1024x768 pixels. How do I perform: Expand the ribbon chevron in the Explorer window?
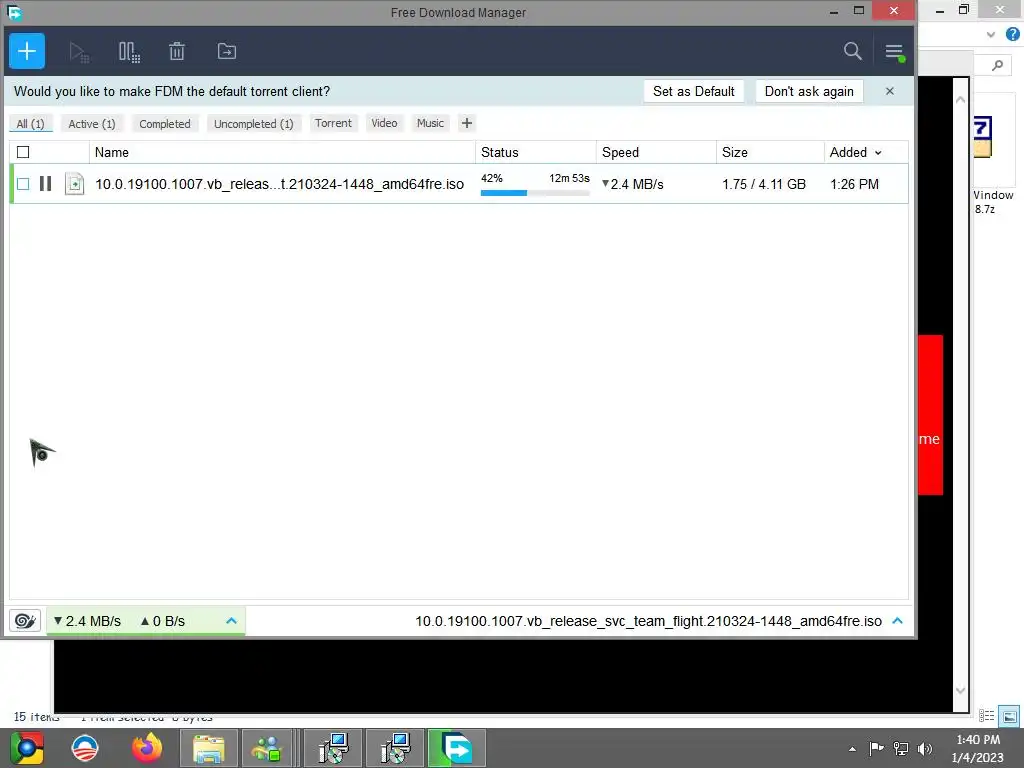(x=991, y=35)
